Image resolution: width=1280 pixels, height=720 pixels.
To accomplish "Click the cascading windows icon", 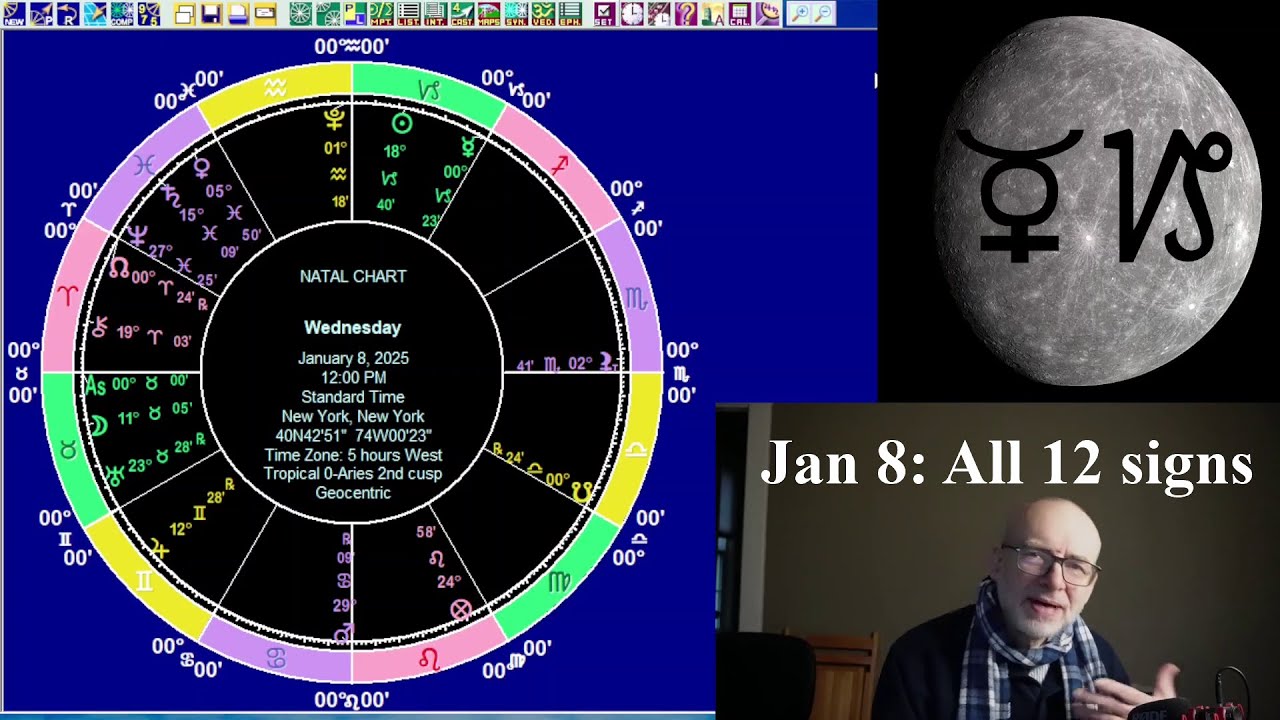I will click(185, 14).
